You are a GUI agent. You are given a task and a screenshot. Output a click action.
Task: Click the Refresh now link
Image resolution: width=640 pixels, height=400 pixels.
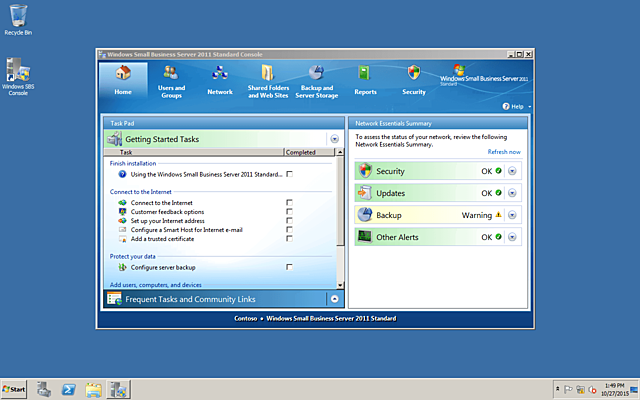[x=504, y=152]
